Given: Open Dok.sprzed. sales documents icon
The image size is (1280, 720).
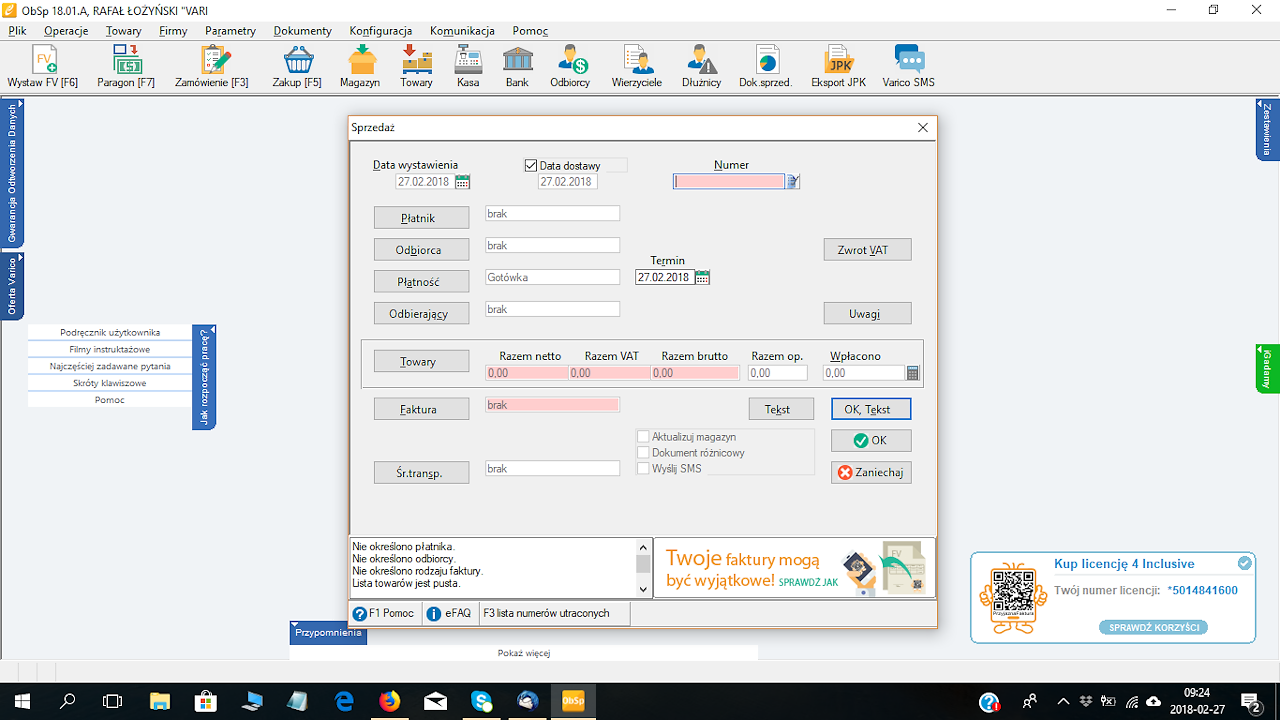Looking at the screenshot, I should pyautogui.click(x=766, y=67).
